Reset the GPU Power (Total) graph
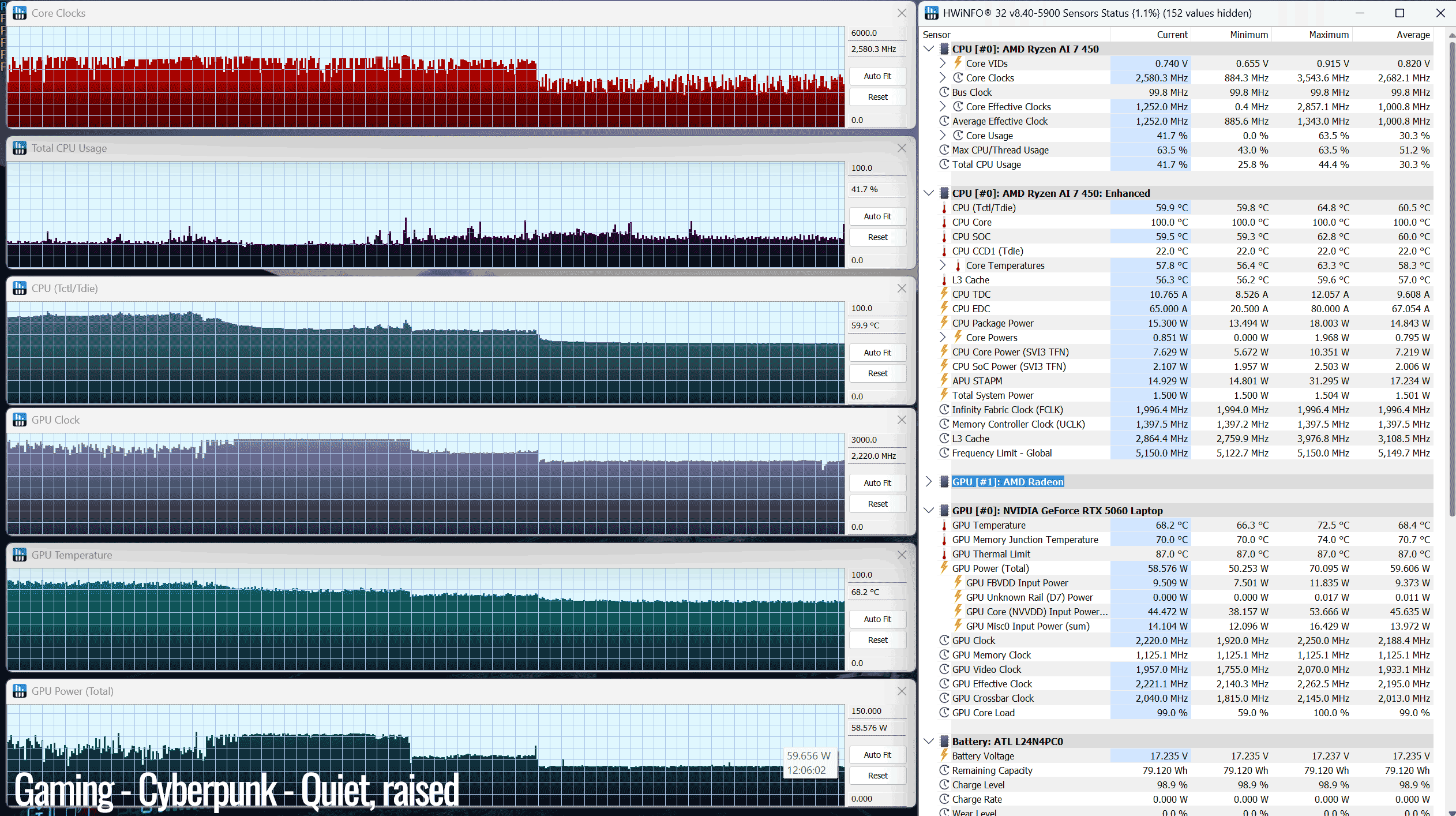Image resolution: width=1456 pixels, height=816 pixels. (x=877, y=776)
